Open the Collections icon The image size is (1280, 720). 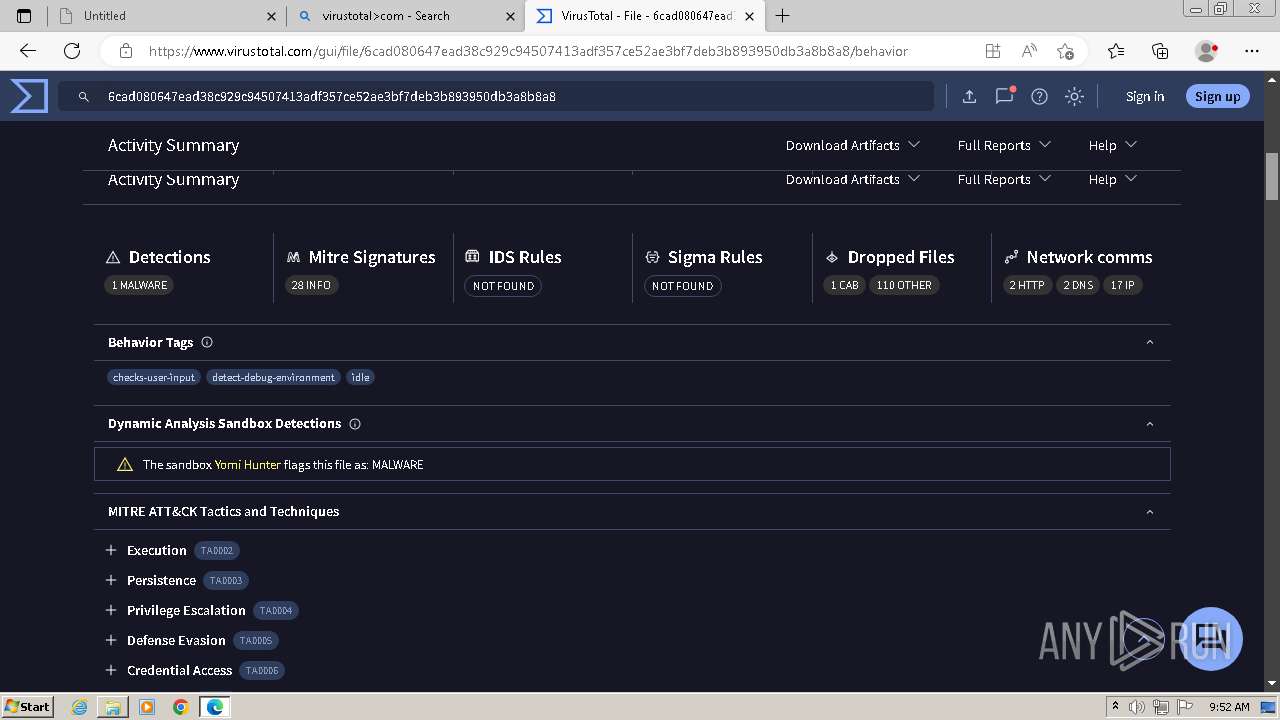pos(1160,51)
